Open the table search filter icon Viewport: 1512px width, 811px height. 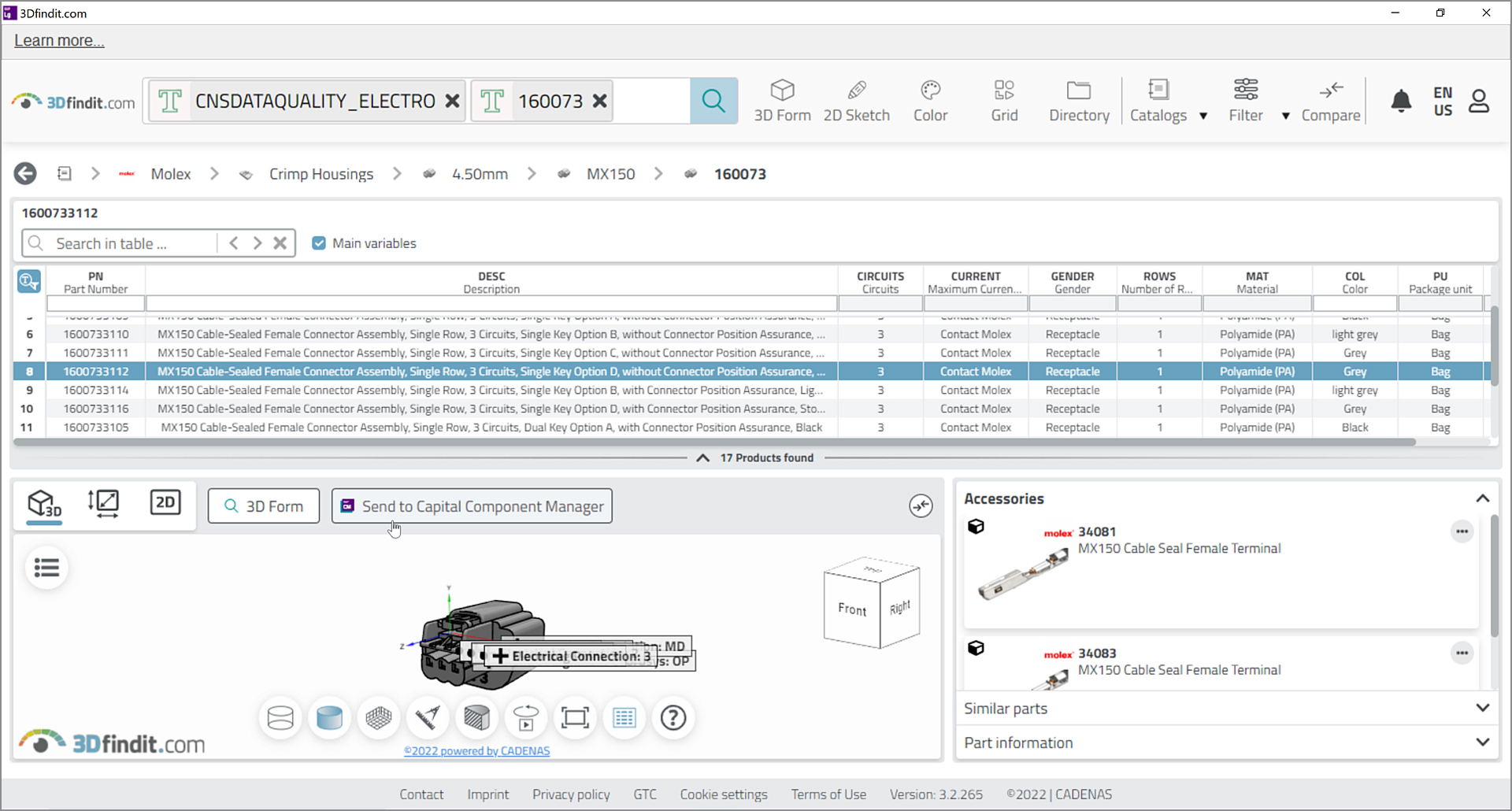29,281
